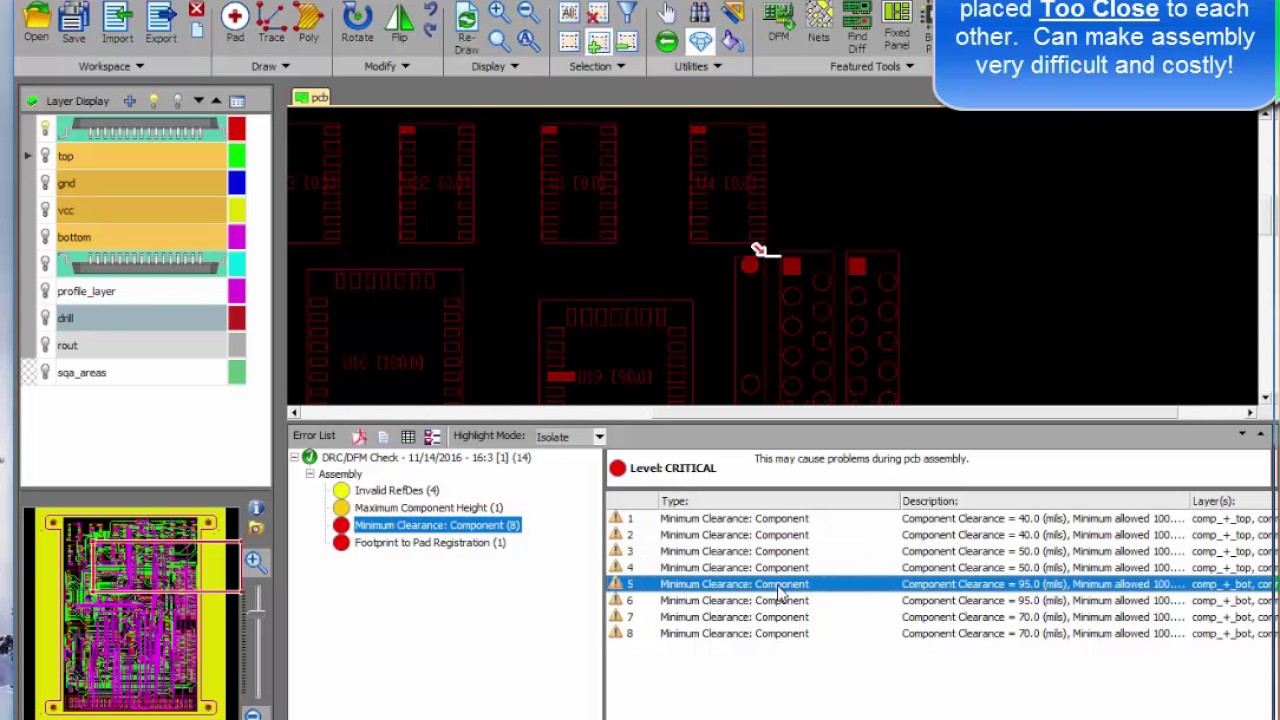Click the Rotate tool
The height and width of the screenshot is (720, 1280).
click(357, 21)
